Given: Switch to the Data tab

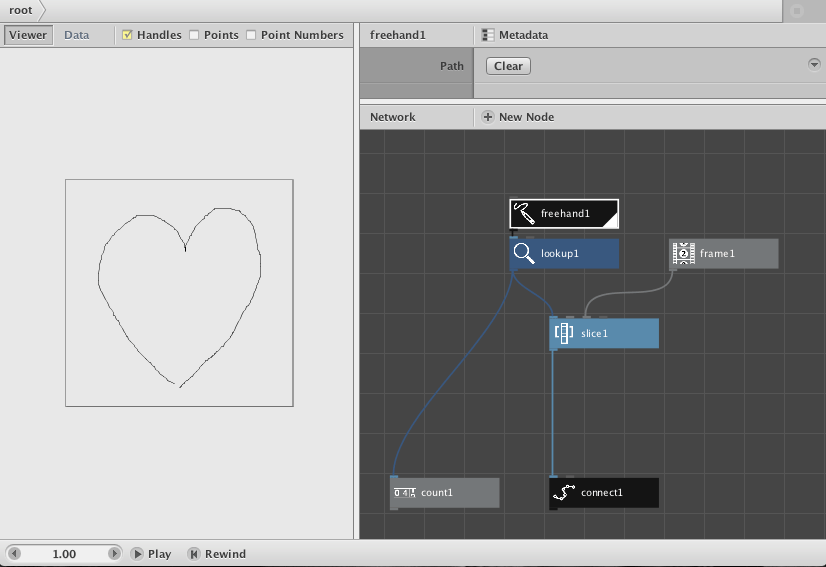Looking at the screenshot, I should 76,35.
